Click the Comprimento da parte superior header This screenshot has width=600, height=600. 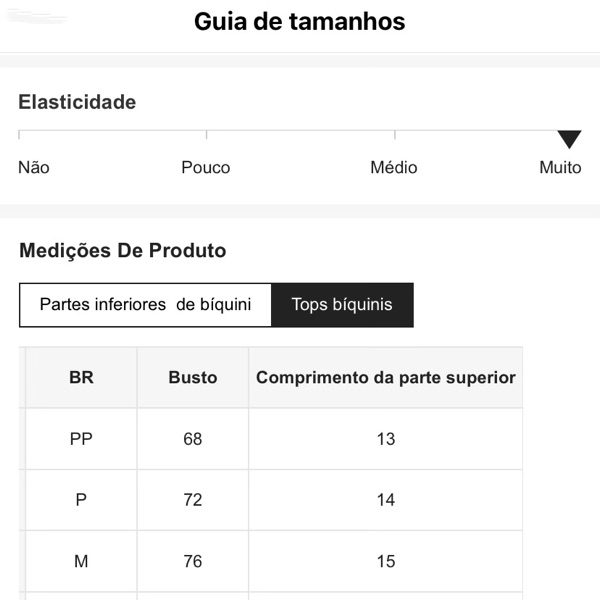(386, 377)
